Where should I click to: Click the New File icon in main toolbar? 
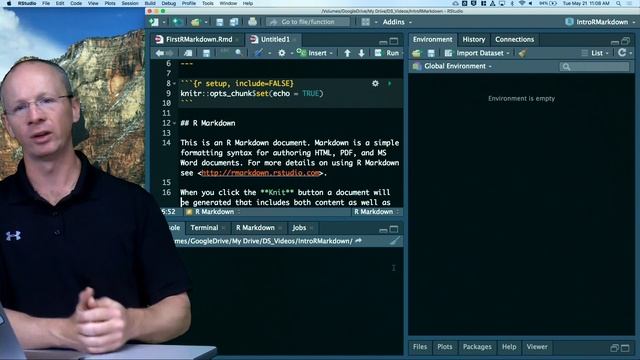154,22
